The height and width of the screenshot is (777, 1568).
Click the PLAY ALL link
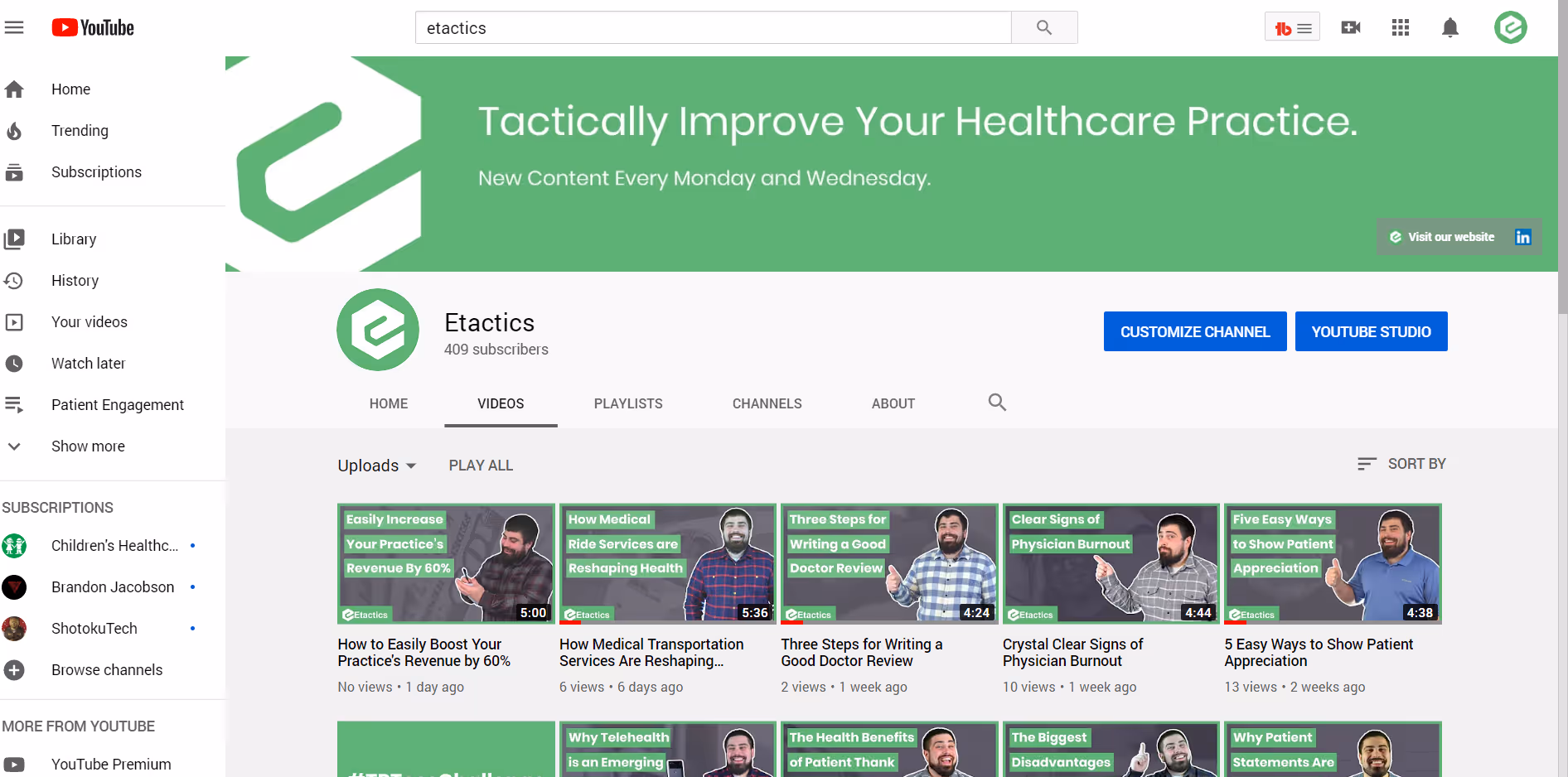pos(481,466)
